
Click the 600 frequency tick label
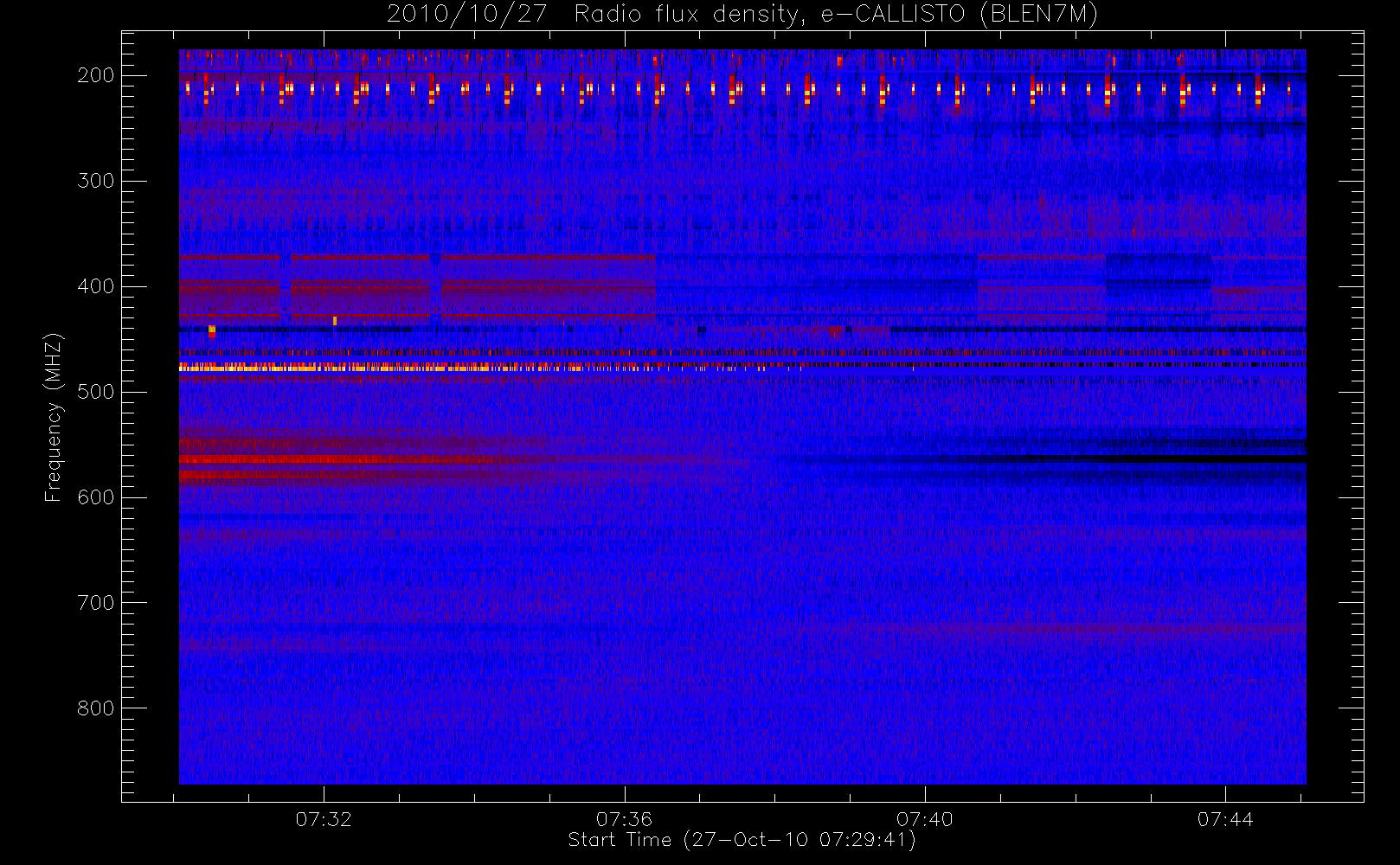(96, 497)
